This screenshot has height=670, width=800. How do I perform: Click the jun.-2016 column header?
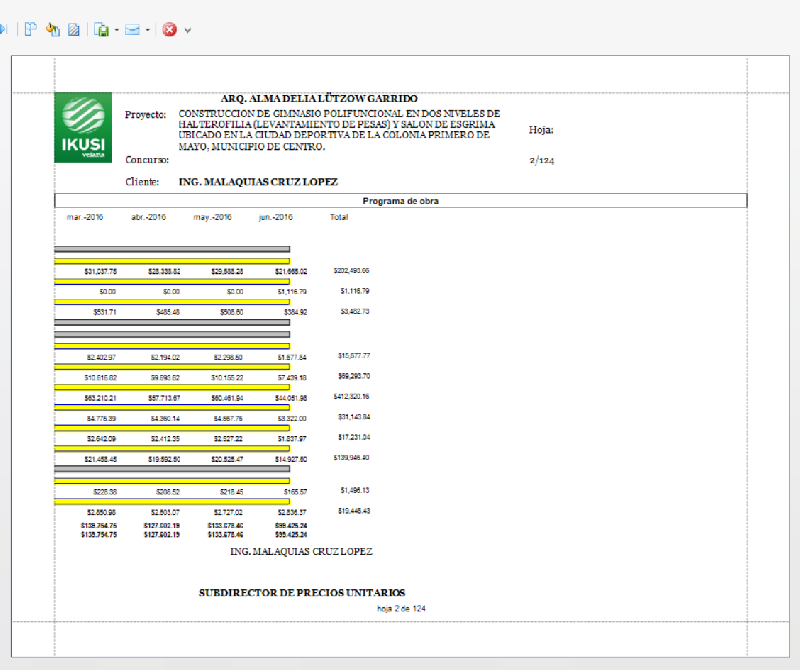pyautogui.click(x=275, y=217)
